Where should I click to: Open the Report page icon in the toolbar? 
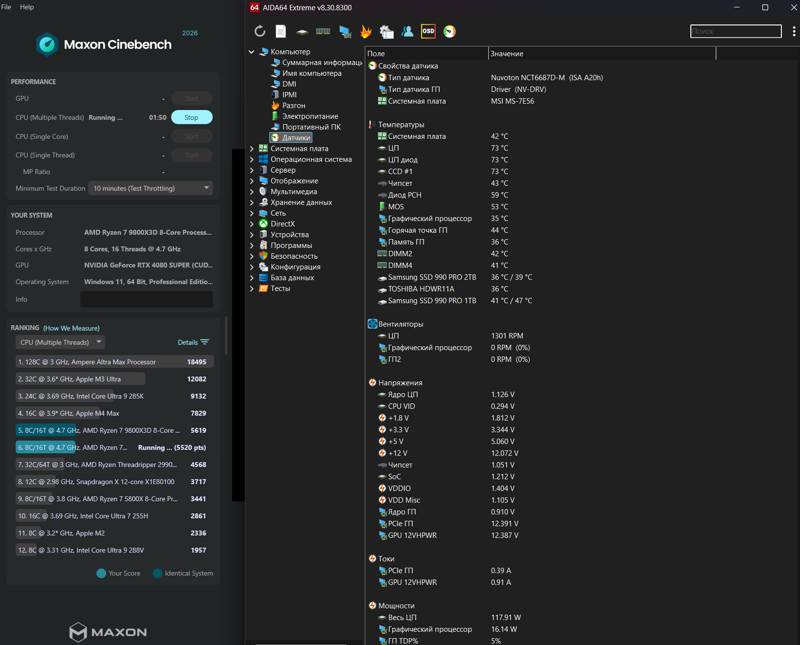(x=281, y=32)
